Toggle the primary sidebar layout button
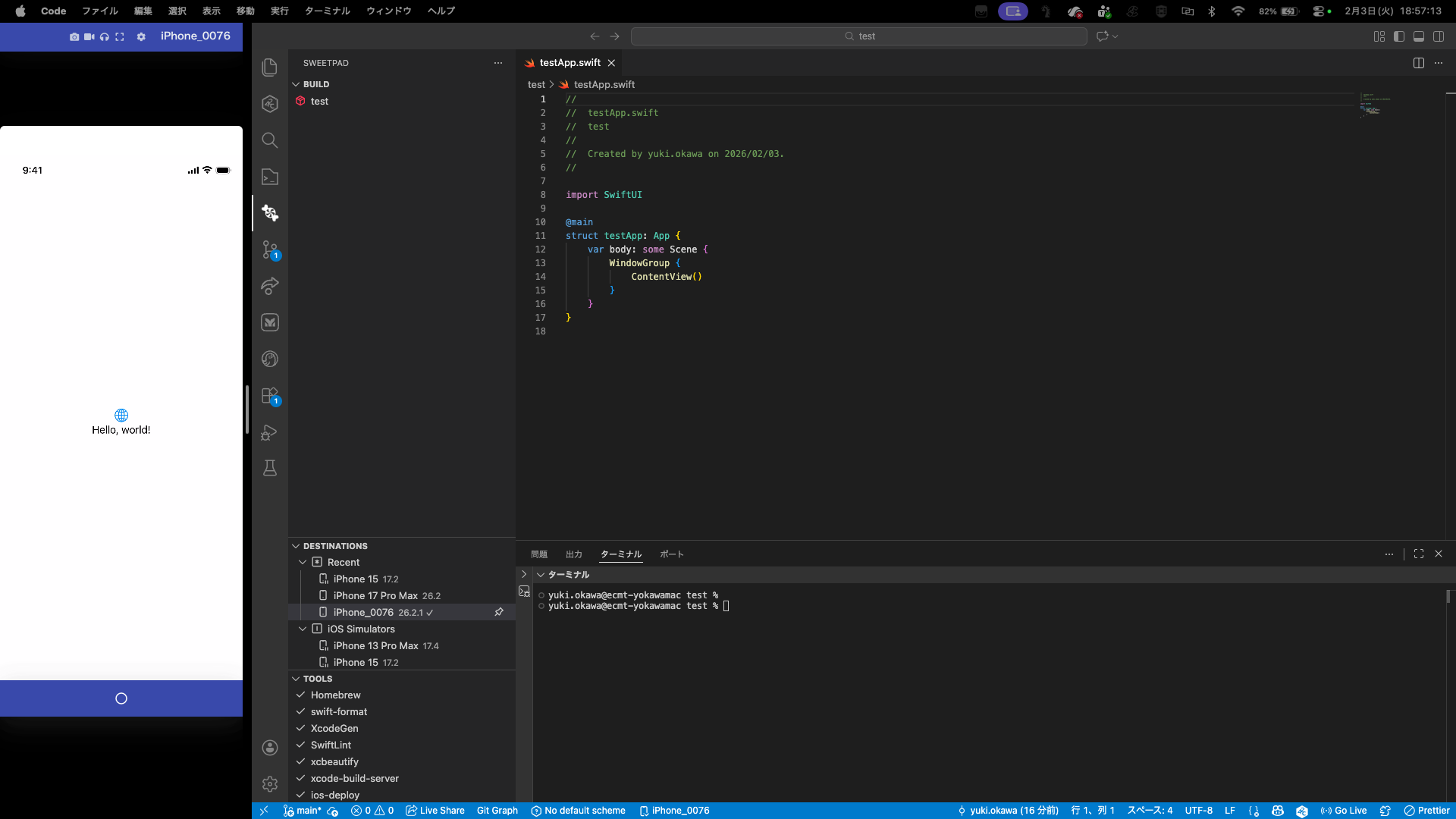The height and width of the screenshot is (819, 1456). click(1399, 36)
